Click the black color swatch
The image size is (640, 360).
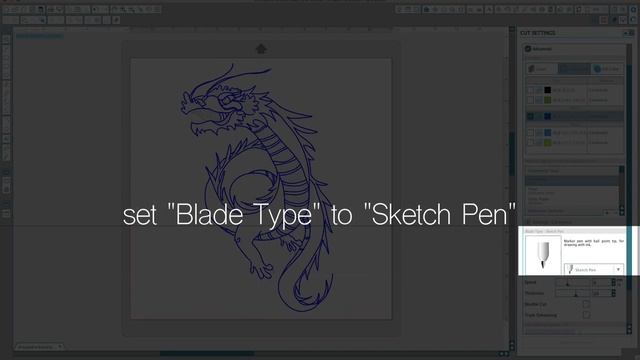tap(547, 90)
